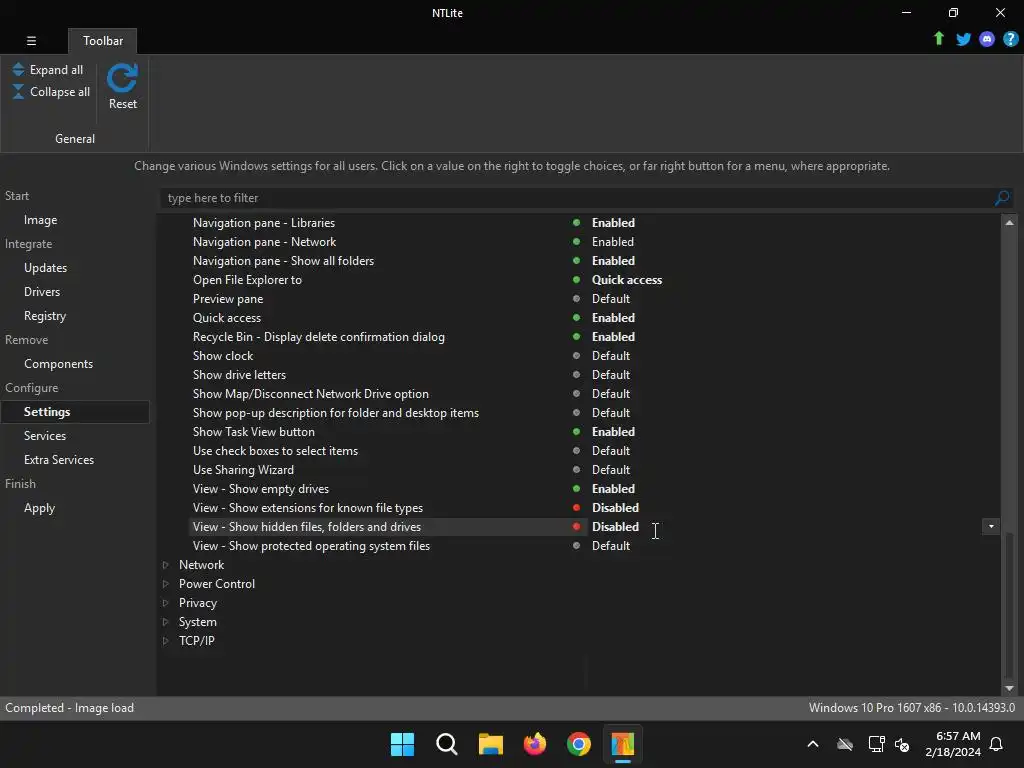Viewport: 1024px width, 768px height.
Task: Expand the Network tree node
Action: point(165,565)
